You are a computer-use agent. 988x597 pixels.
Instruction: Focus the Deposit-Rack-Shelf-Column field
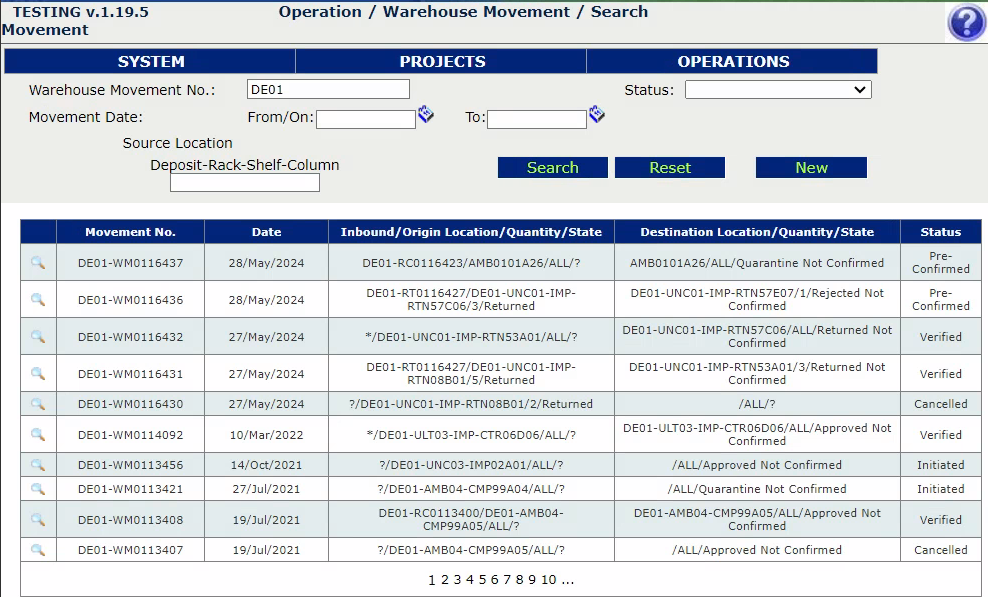coord(244,183)
